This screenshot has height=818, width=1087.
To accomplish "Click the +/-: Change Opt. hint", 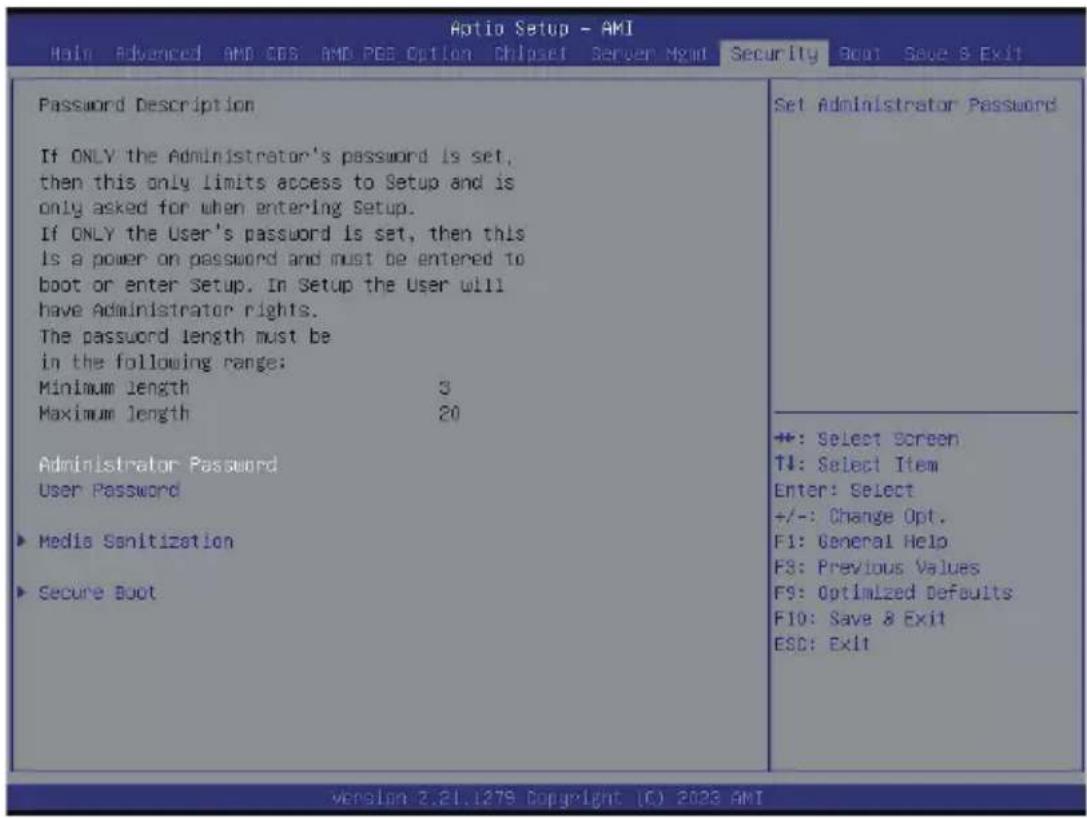I will pyautogui.click(x=860, y=516).
